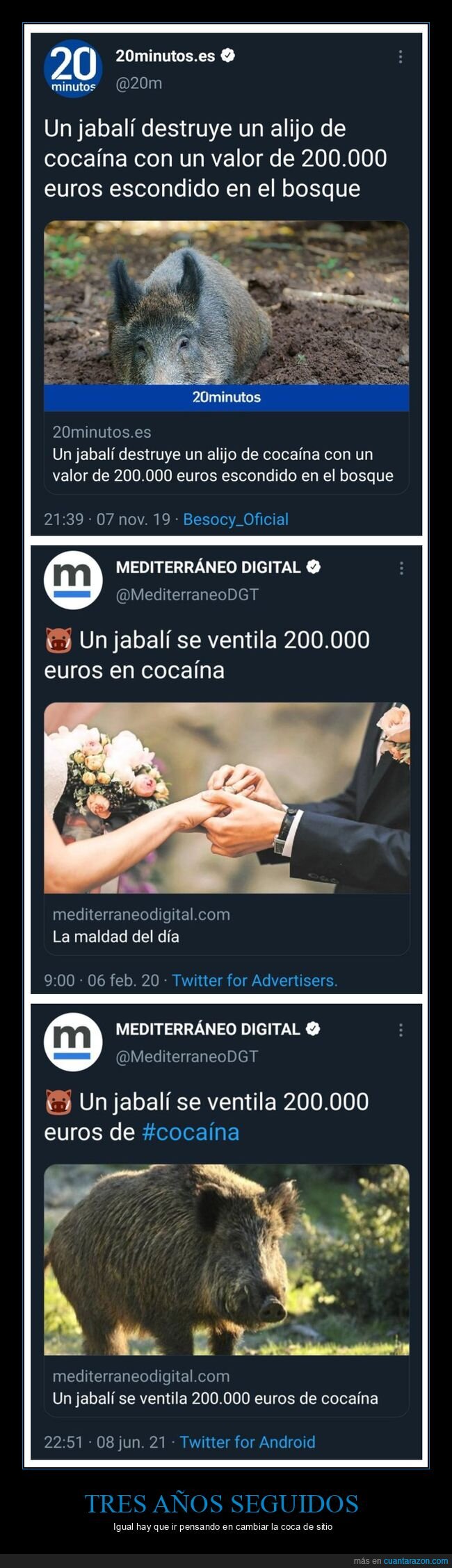
Task: Open the wedding hands photo card
Action: (x=227, y=798)
